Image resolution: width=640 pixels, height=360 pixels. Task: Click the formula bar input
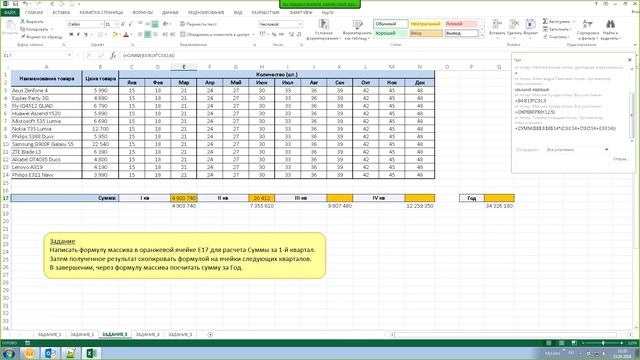(314, 55)
